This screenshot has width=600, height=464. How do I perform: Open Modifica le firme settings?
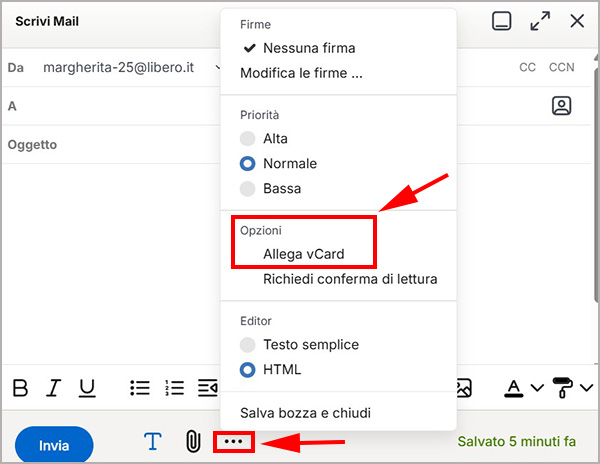[x=301, y=73]
